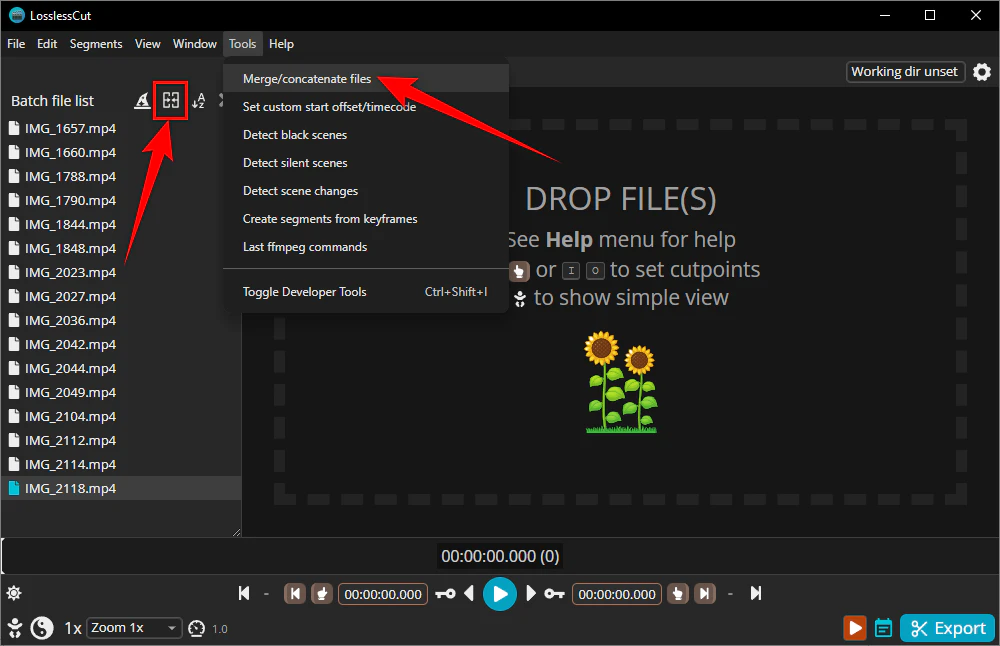Select IMG_2104.mp4 in batch list
The width and height of the screenshot is (1000, 646).
pos(121,416)
